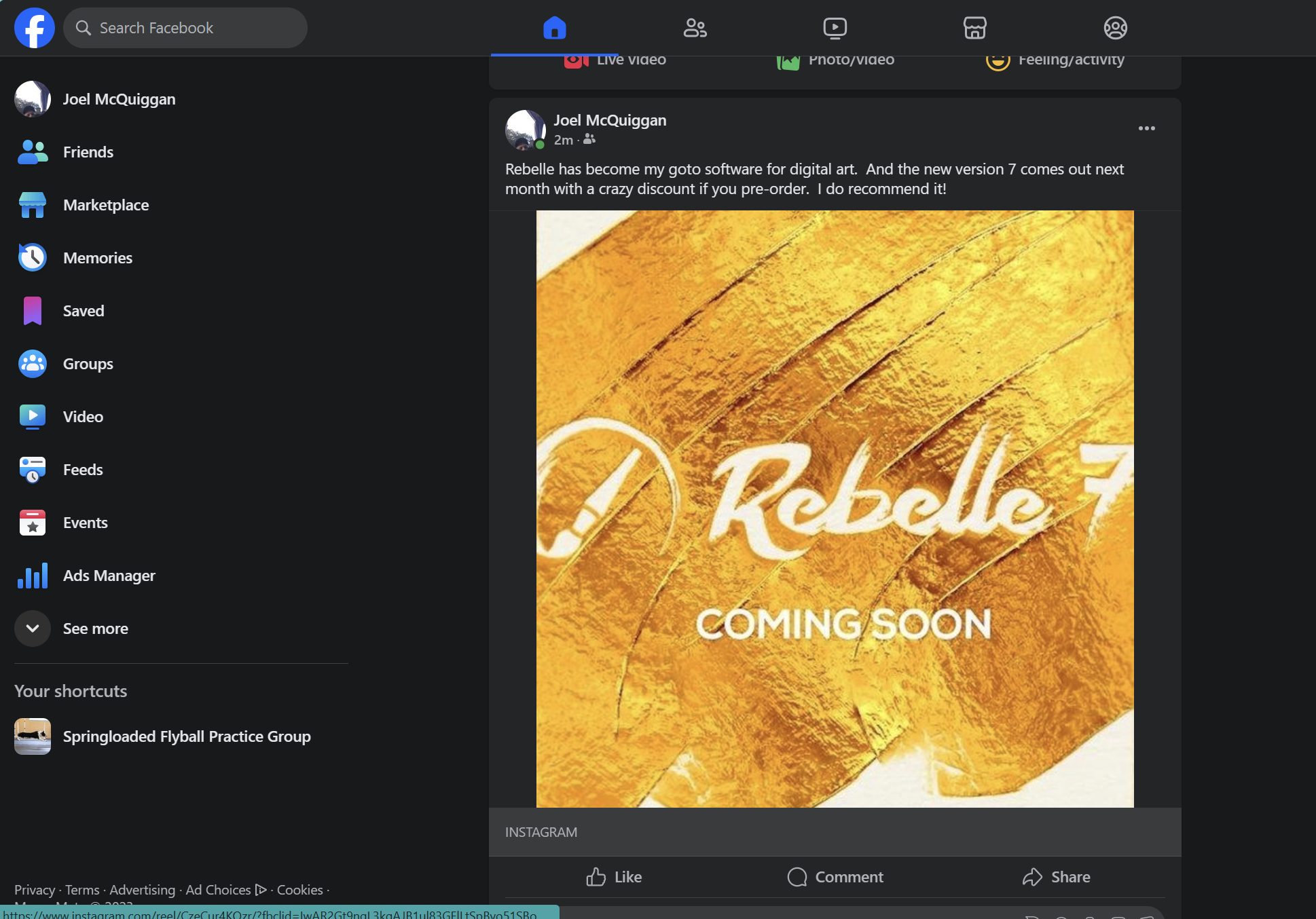
Task: Comment on the Rebelle post
Action: point(835,877)
